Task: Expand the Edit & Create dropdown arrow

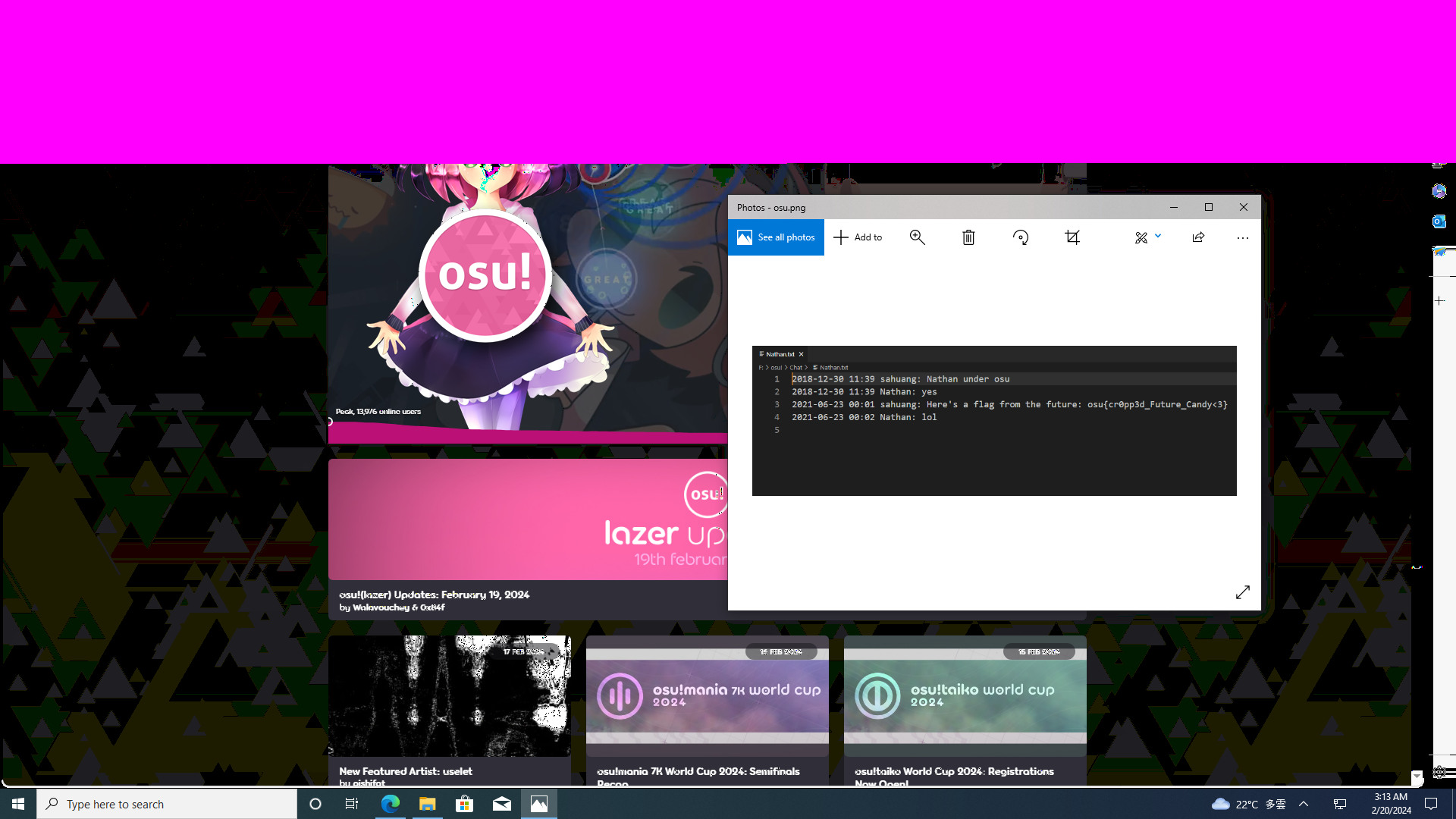Action: tap(1158, 236)
